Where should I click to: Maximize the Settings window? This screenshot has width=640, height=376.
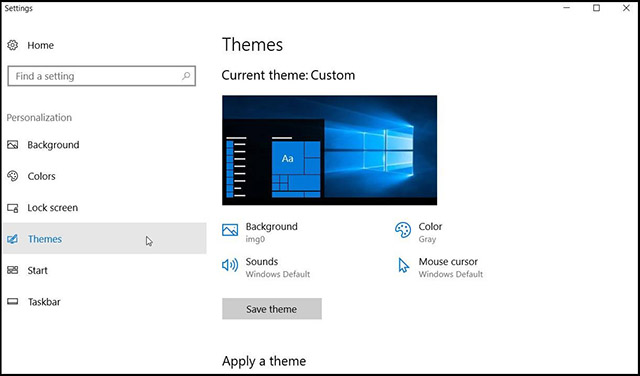[x=596, y=8]
